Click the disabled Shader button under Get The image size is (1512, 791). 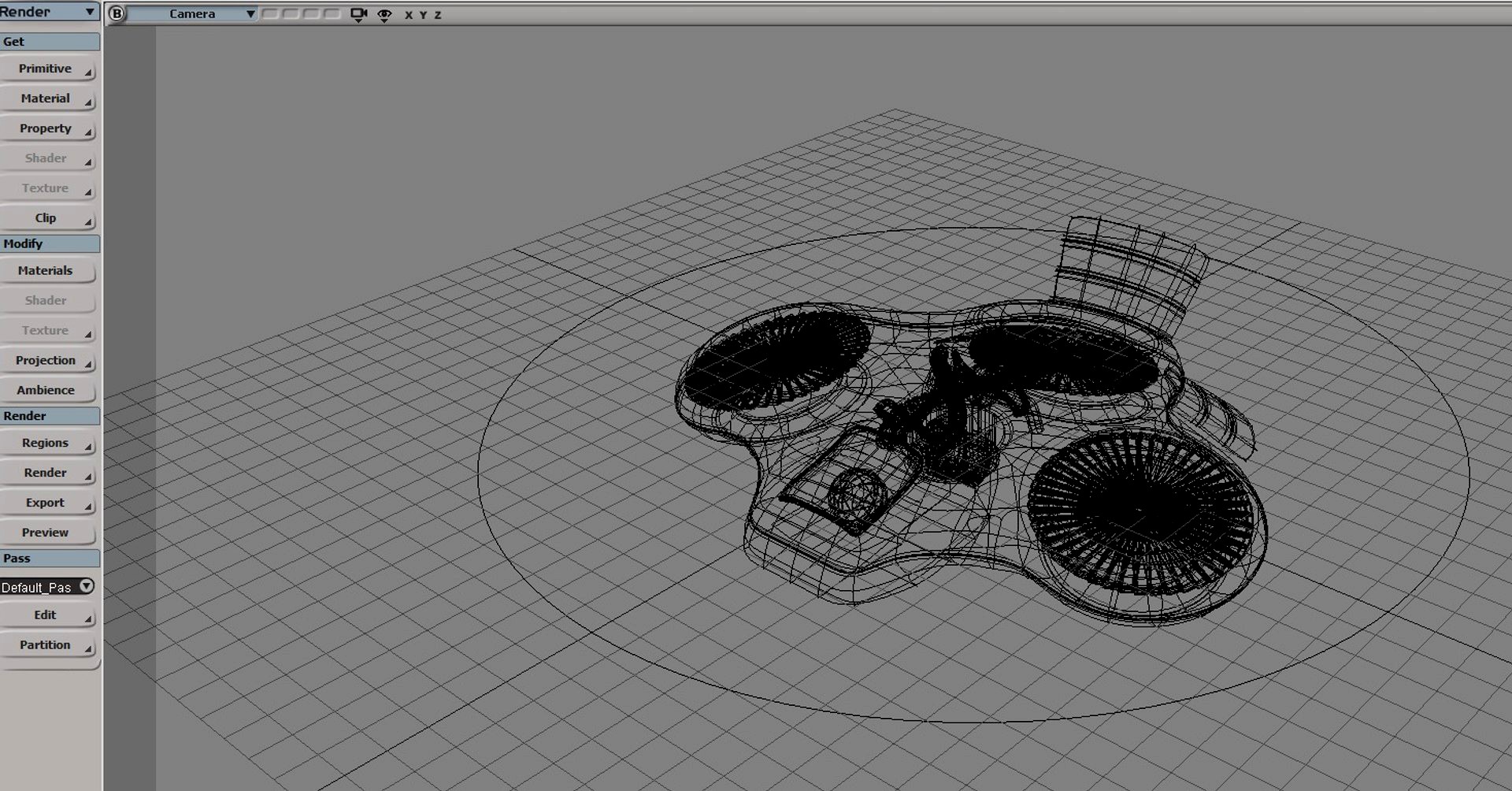48,158
